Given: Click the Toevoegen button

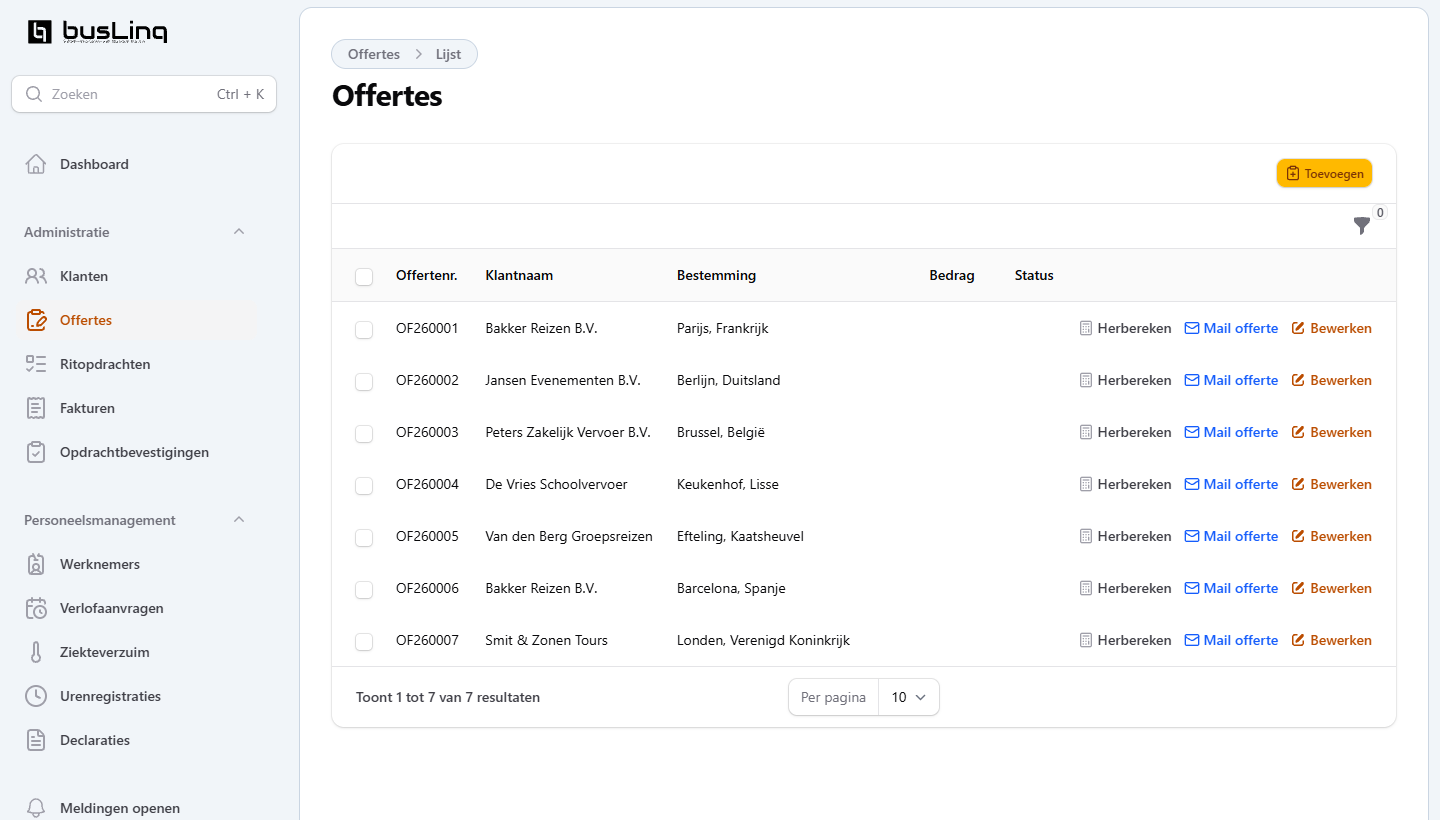Looking at the screenshot, I should (1324, 173).
